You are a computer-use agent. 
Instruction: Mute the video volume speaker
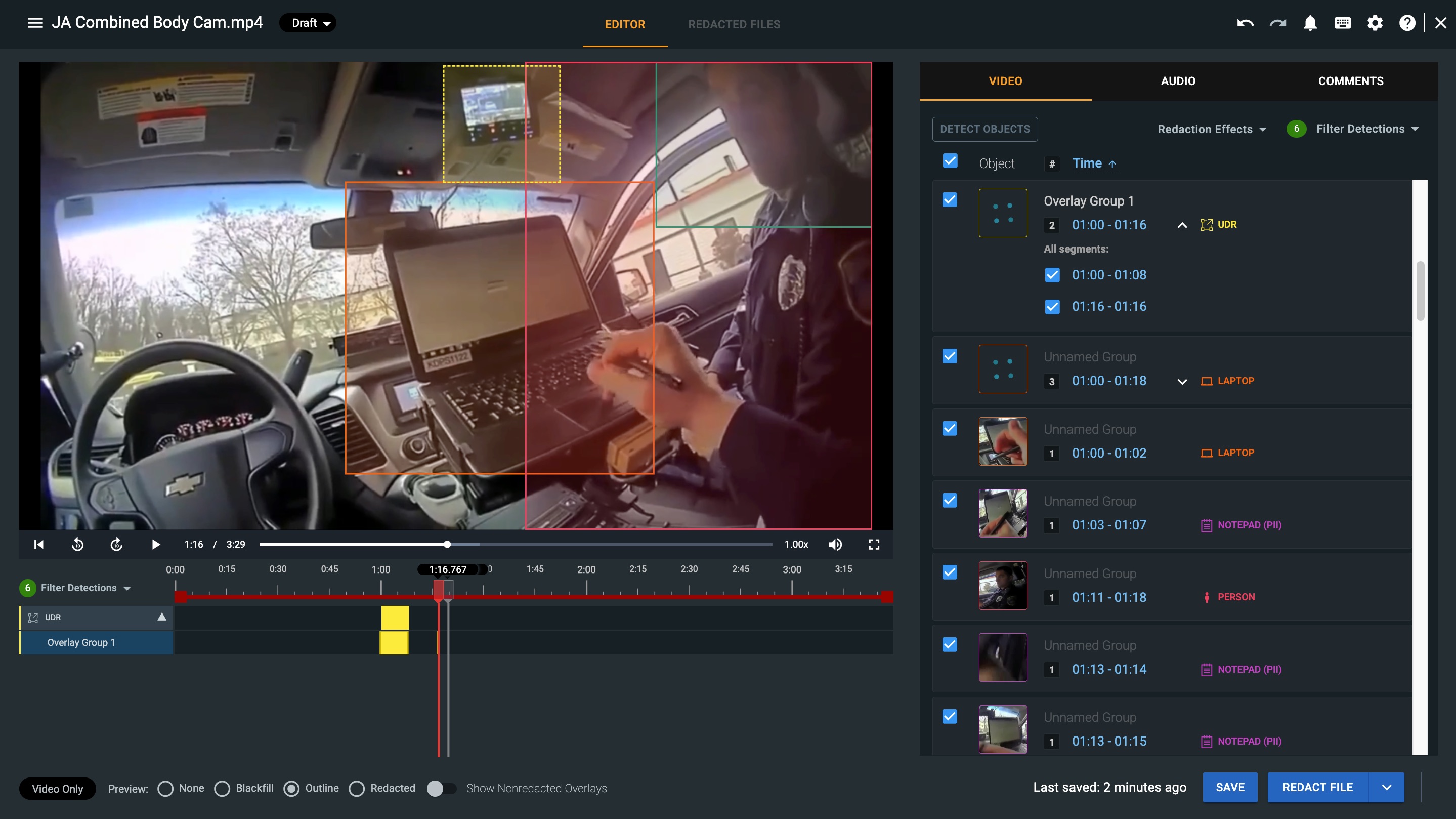click(835, 544)
